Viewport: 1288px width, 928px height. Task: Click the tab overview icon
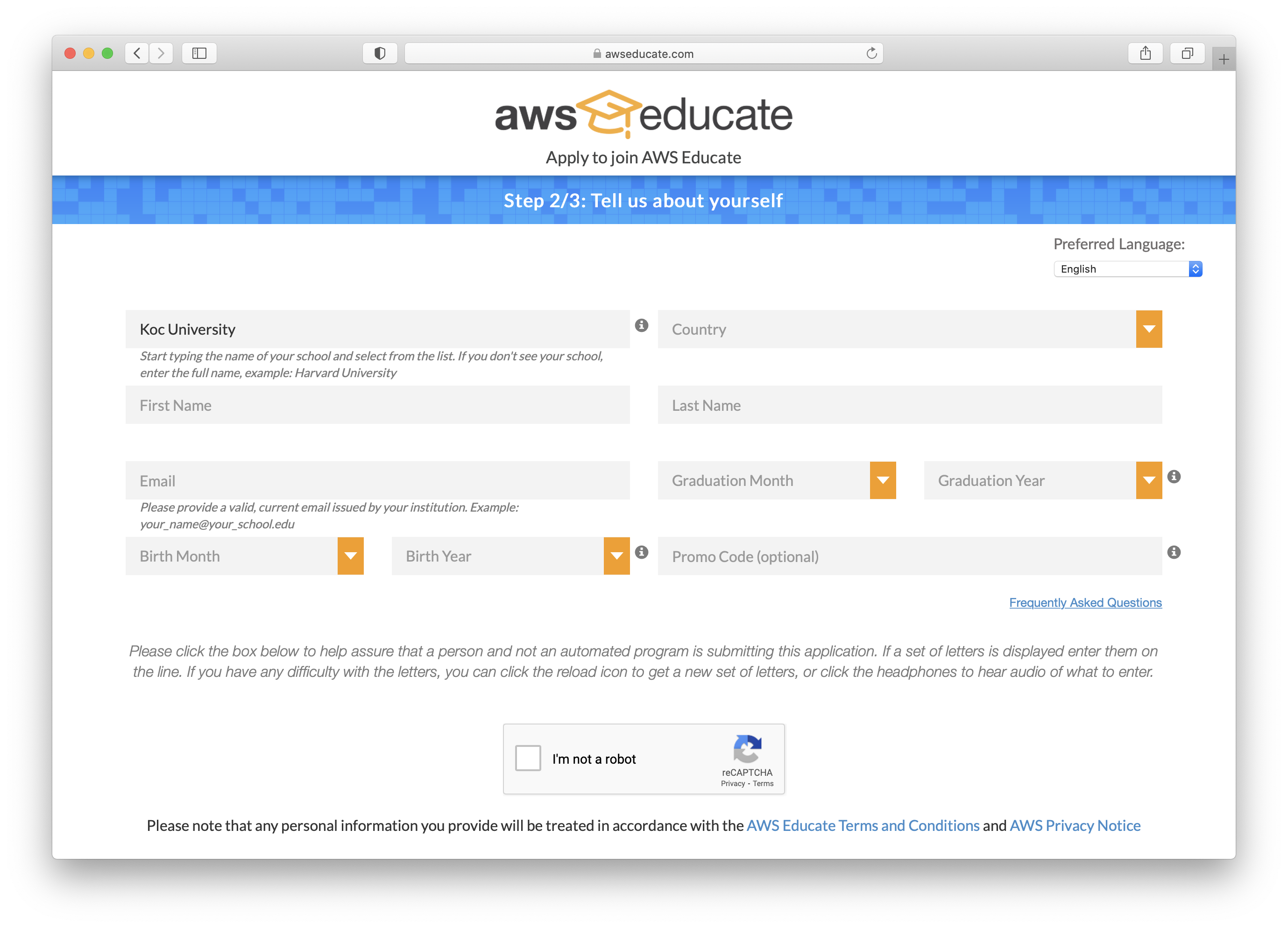(x=1187, y=53)
